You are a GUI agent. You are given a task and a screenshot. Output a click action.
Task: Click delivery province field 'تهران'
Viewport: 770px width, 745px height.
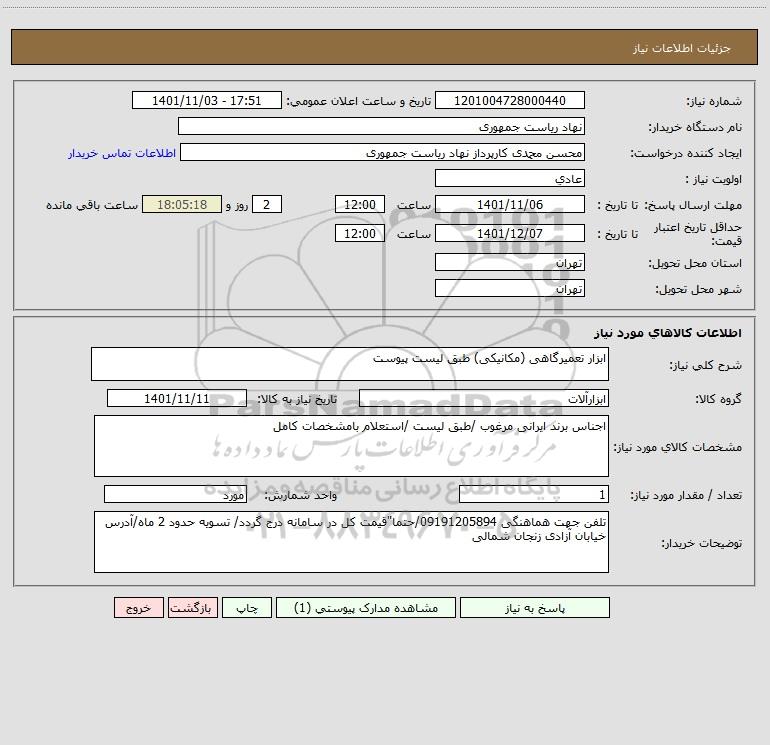[510, 262]
